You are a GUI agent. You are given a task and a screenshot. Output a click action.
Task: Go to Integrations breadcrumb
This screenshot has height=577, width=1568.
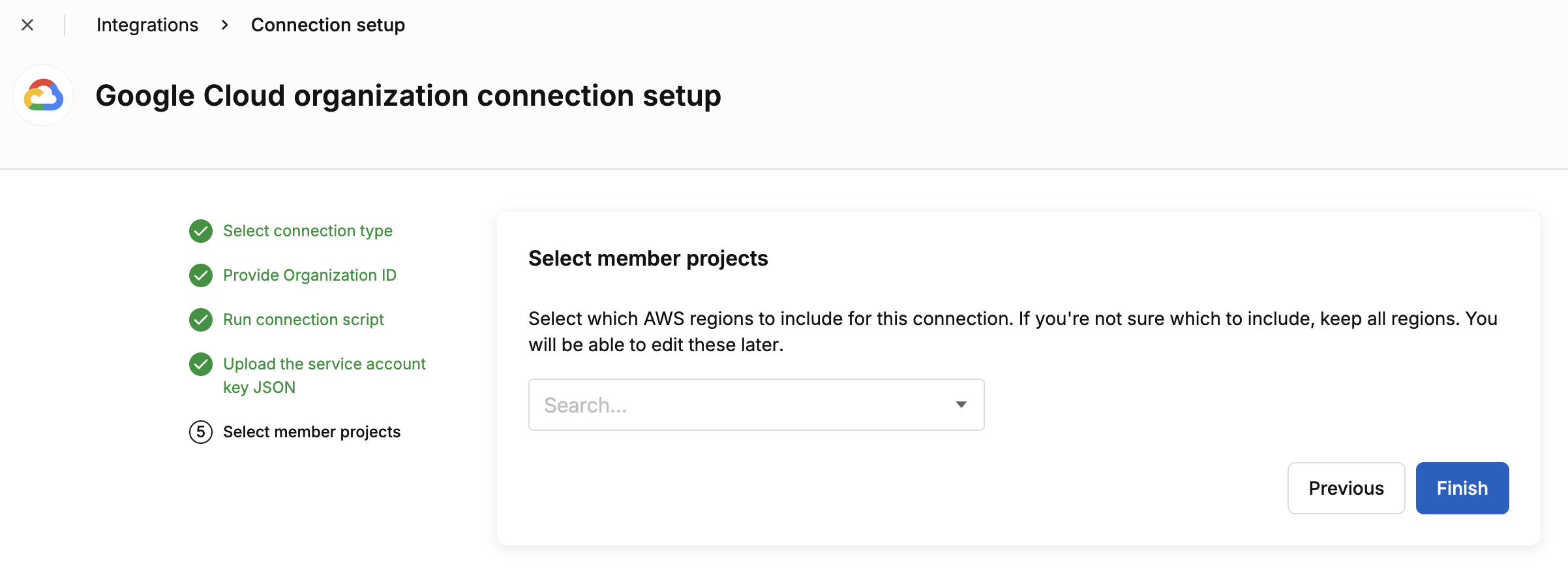(147, 25)
